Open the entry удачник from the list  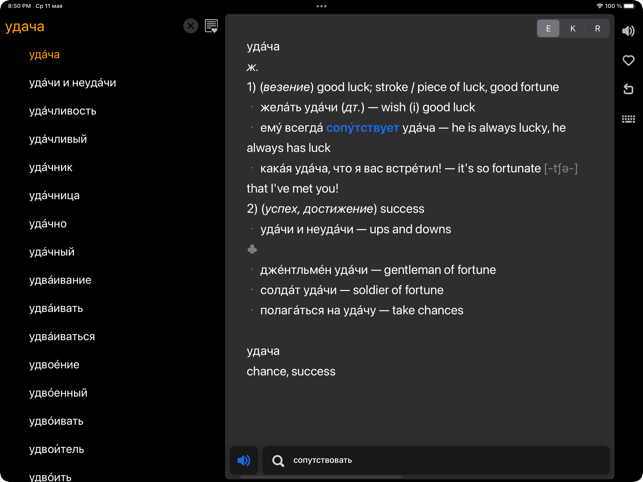[x=50, y=168]
